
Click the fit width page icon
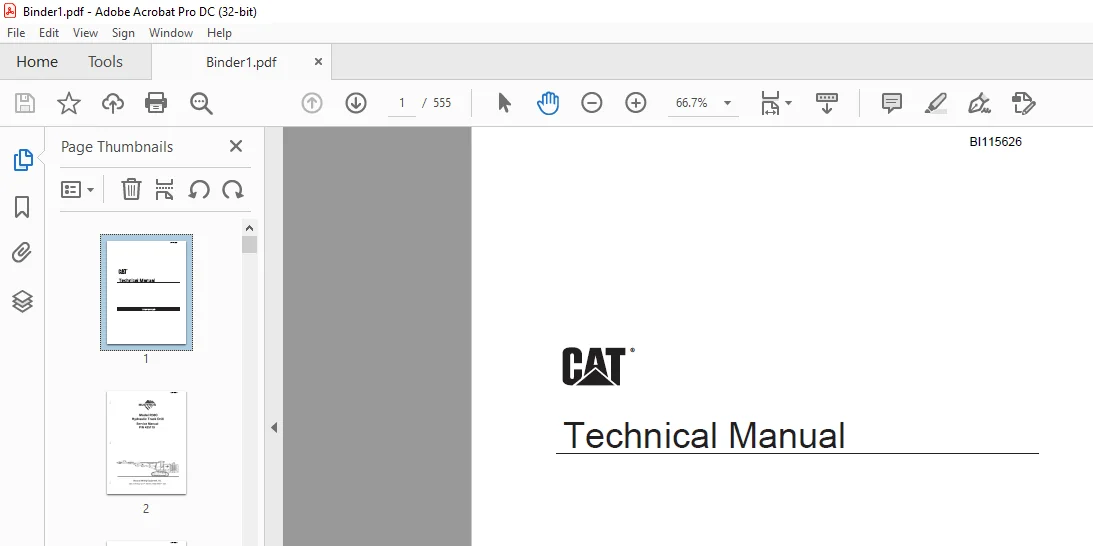(770, 103)
